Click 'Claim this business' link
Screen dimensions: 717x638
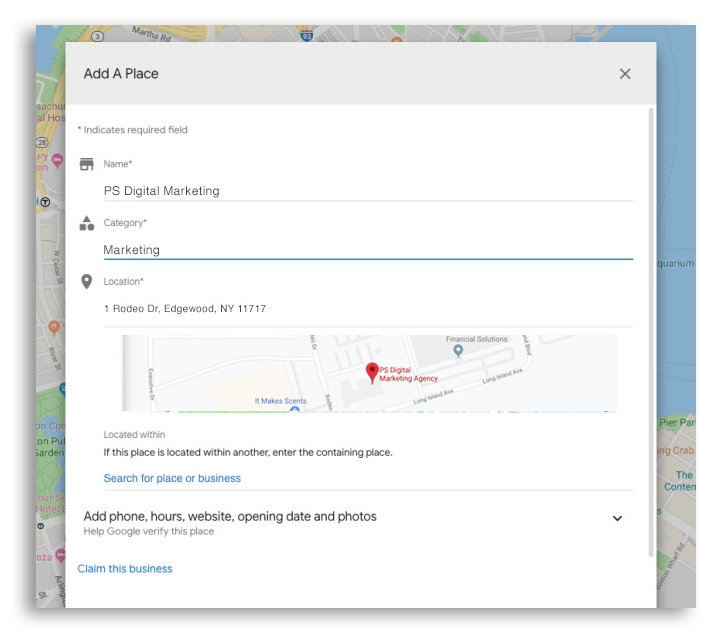(x=125, y=569)
